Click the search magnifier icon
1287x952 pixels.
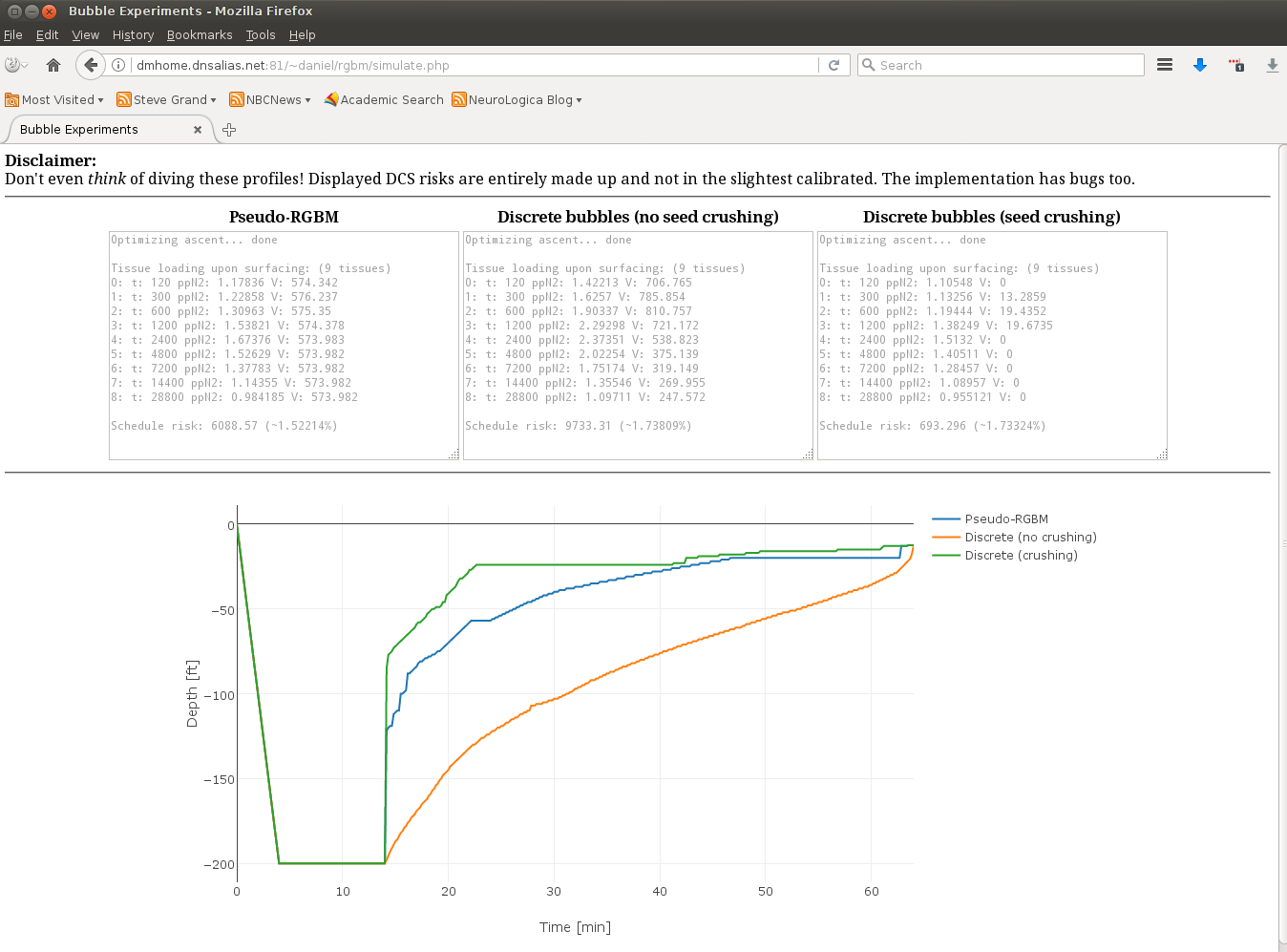[868, 65]
